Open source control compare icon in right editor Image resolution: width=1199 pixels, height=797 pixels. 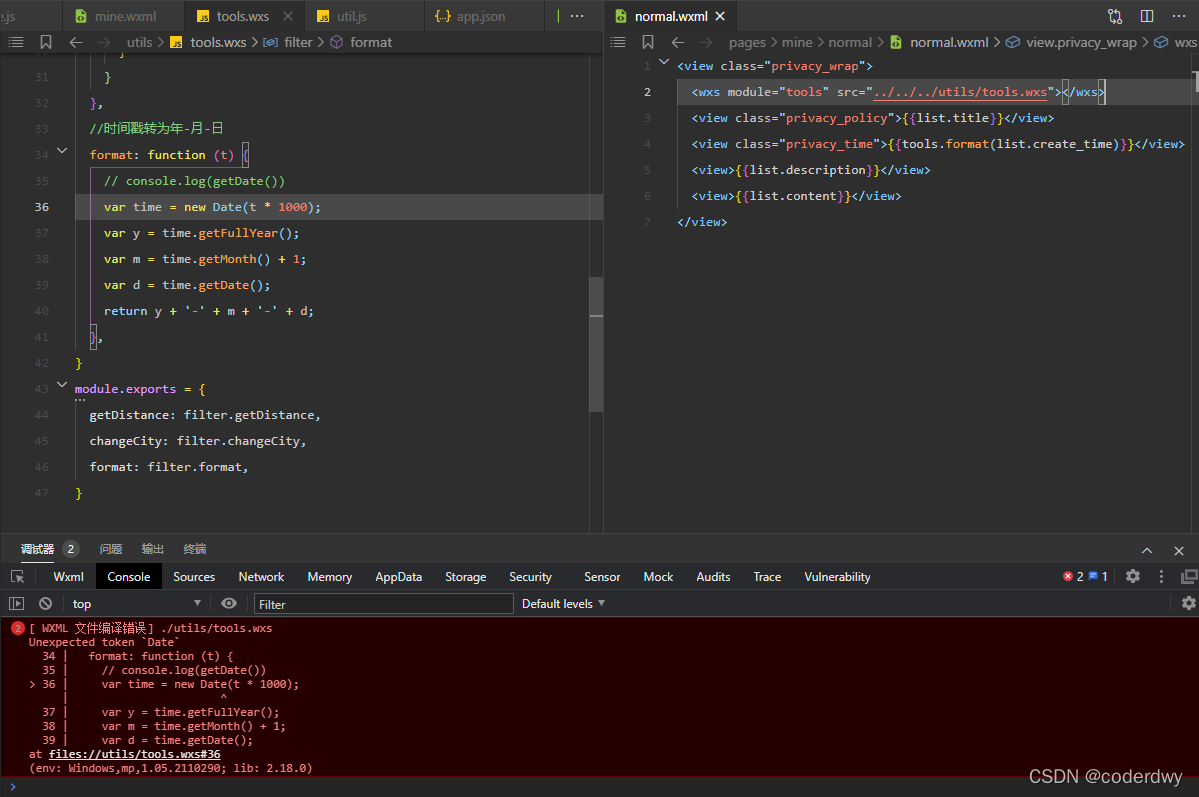pyautogui.click(x=1115, y=16)
